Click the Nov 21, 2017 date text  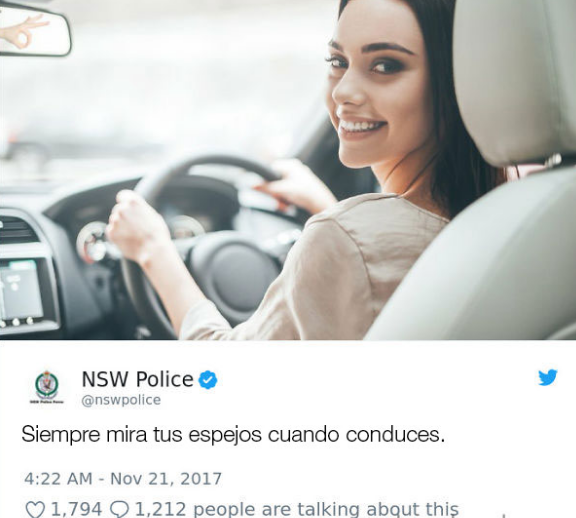pos(166,479)
